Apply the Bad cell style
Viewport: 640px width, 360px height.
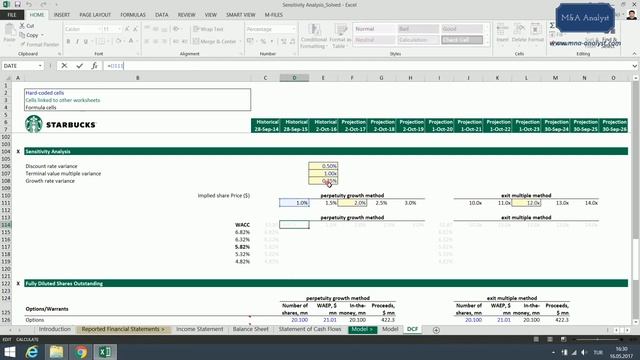point(418,29)
